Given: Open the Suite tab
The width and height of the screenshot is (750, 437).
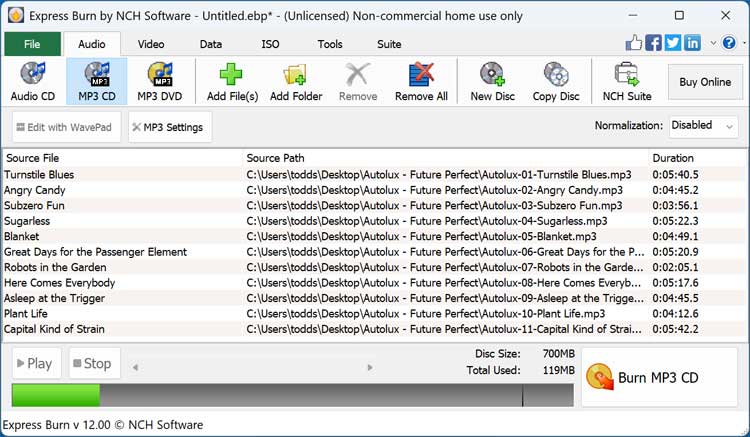Looking at the screenshot, I should click(389, 44).
